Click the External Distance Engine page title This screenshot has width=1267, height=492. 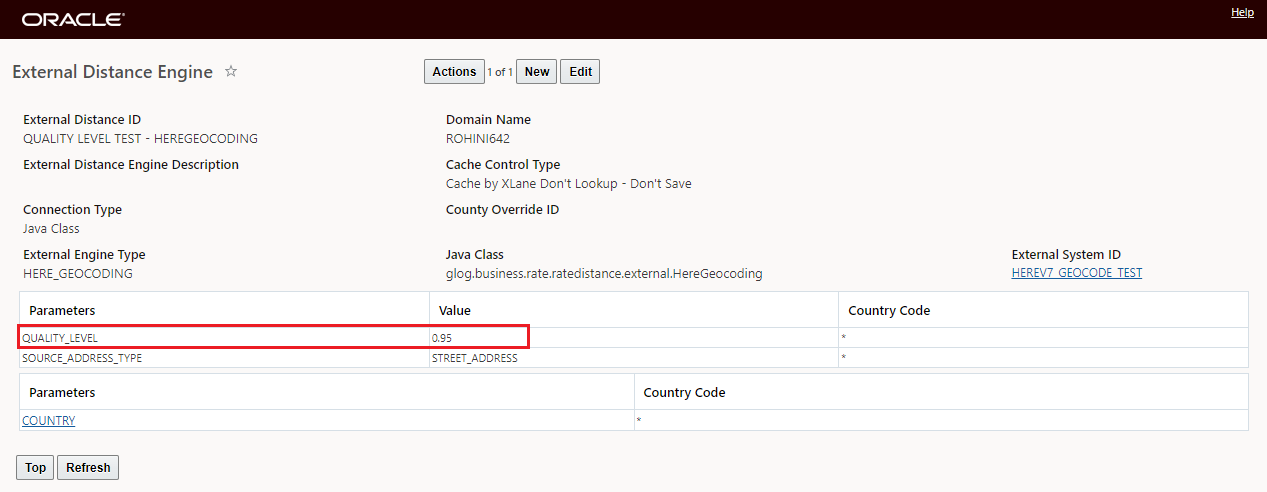tap(112, 72)
